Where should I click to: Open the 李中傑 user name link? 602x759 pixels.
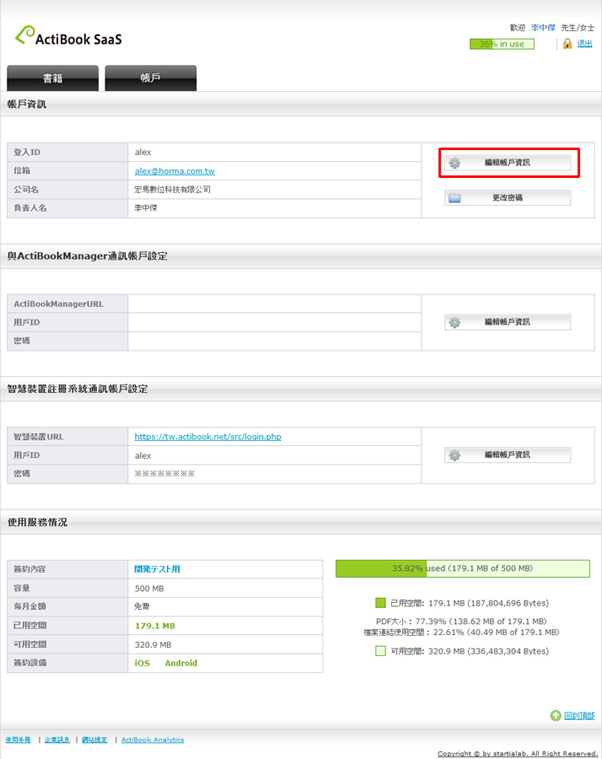click(x=543, y=28)
